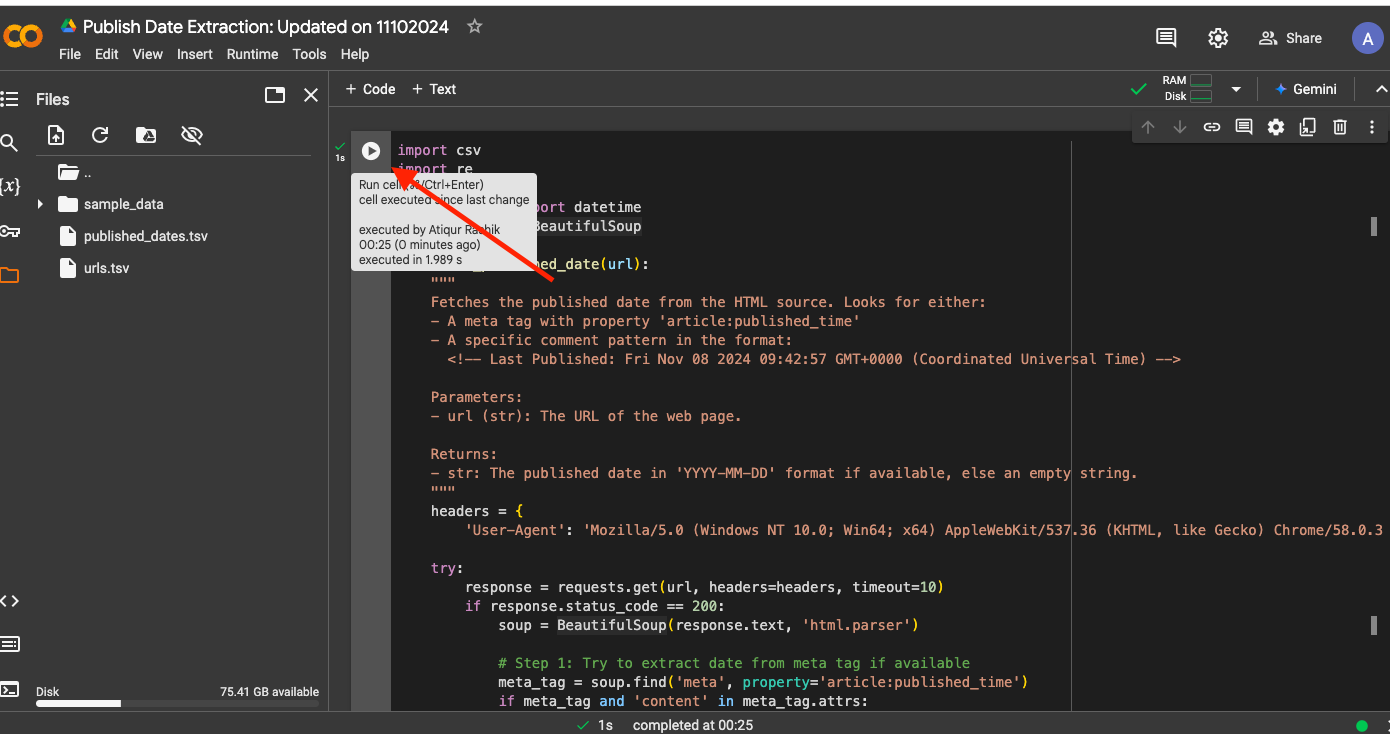Toggle visibility of hidden files

pyautogui.click(x=191, y=135)
